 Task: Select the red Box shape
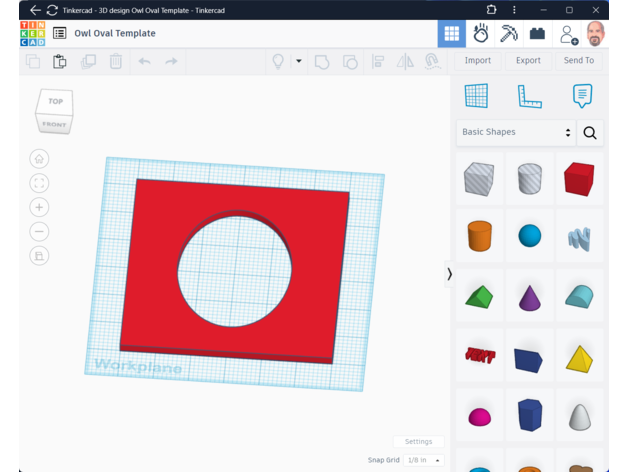pyautogui.click(x=579, y=179)
